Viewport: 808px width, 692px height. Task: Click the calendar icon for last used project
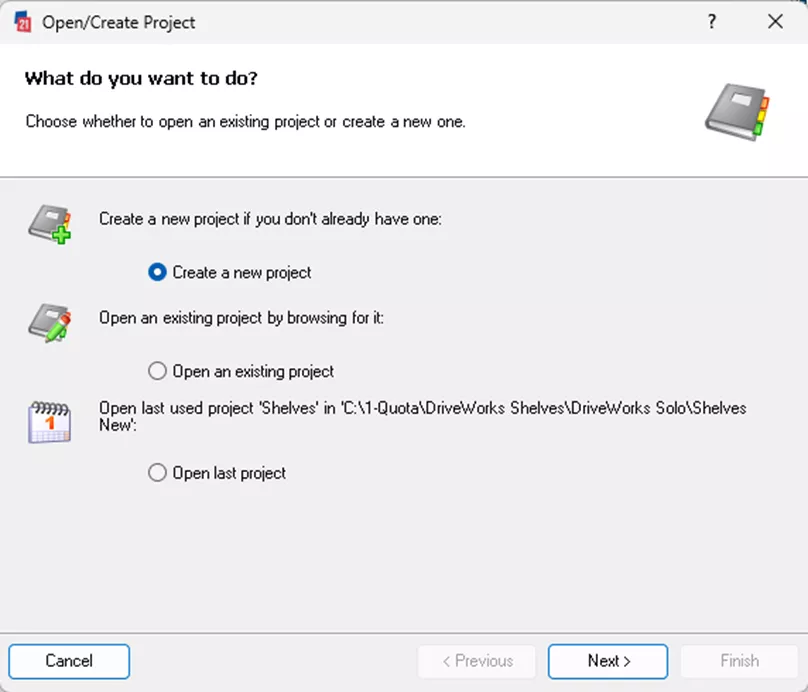[49, 422]
